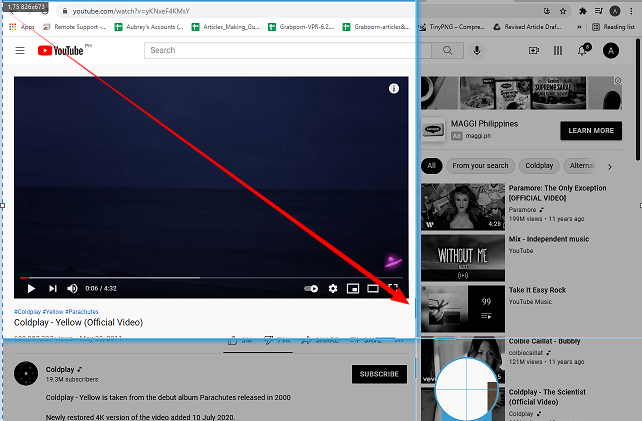The image size is (642, 421).
Task: Open Aubrey's Accounts bookmark
Action: [x=149, y=27]
